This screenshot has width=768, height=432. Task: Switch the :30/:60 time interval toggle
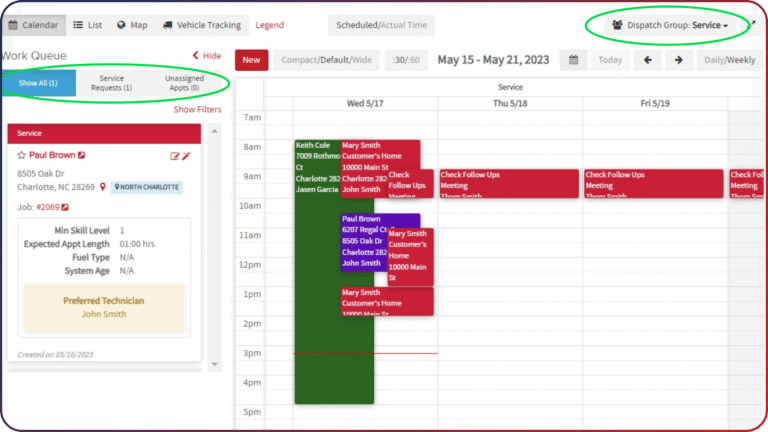(406, 60)
